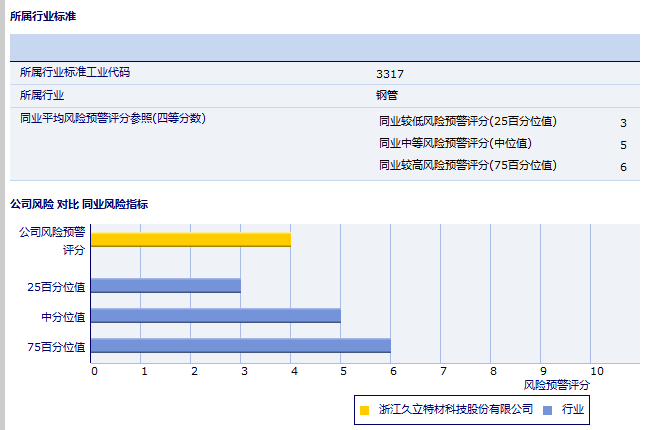The image size is (658, 430).
Task: Select the 同业较低风险预警评分(25百分位值) text
Action: 468,122
